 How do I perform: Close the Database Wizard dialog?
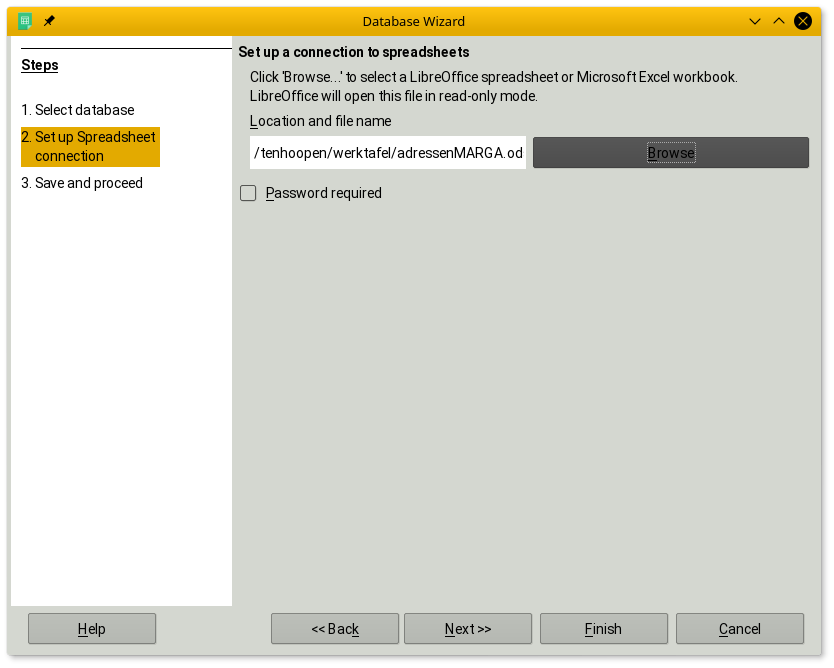pos(802,21)
